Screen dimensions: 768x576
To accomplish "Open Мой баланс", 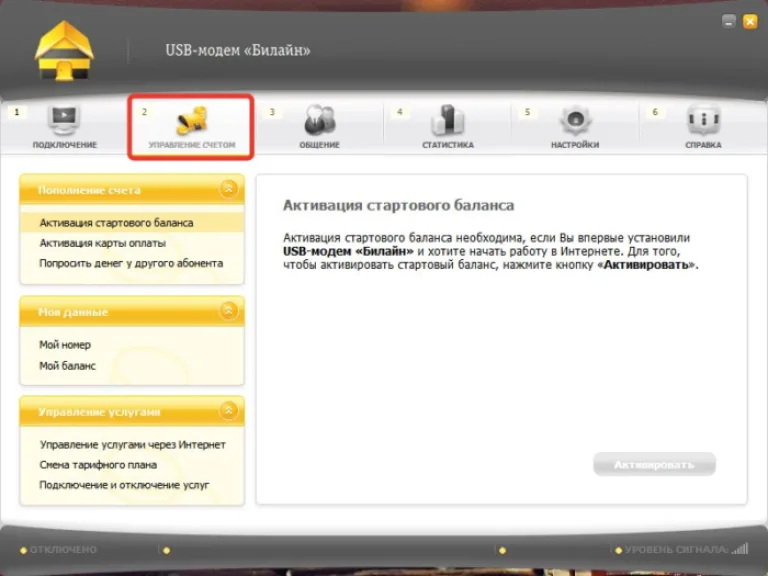I will tap(68, 365).
